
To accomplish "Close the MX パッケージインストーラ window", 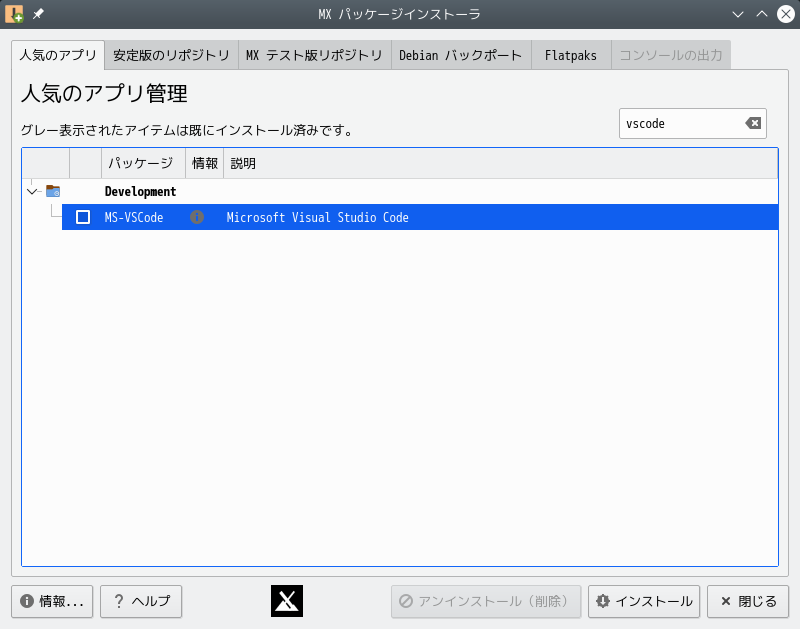I will (x=786, y=14).
